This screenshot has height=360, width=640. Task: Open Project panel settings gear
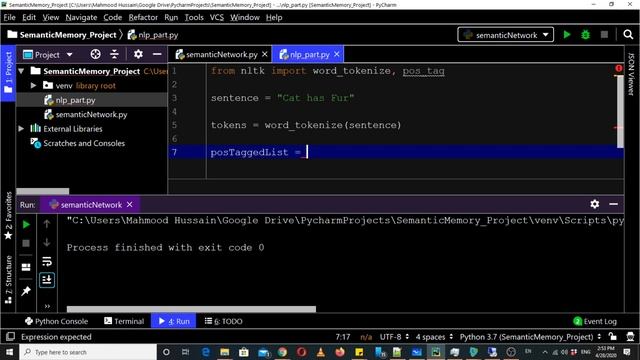(x=138, y=54)
